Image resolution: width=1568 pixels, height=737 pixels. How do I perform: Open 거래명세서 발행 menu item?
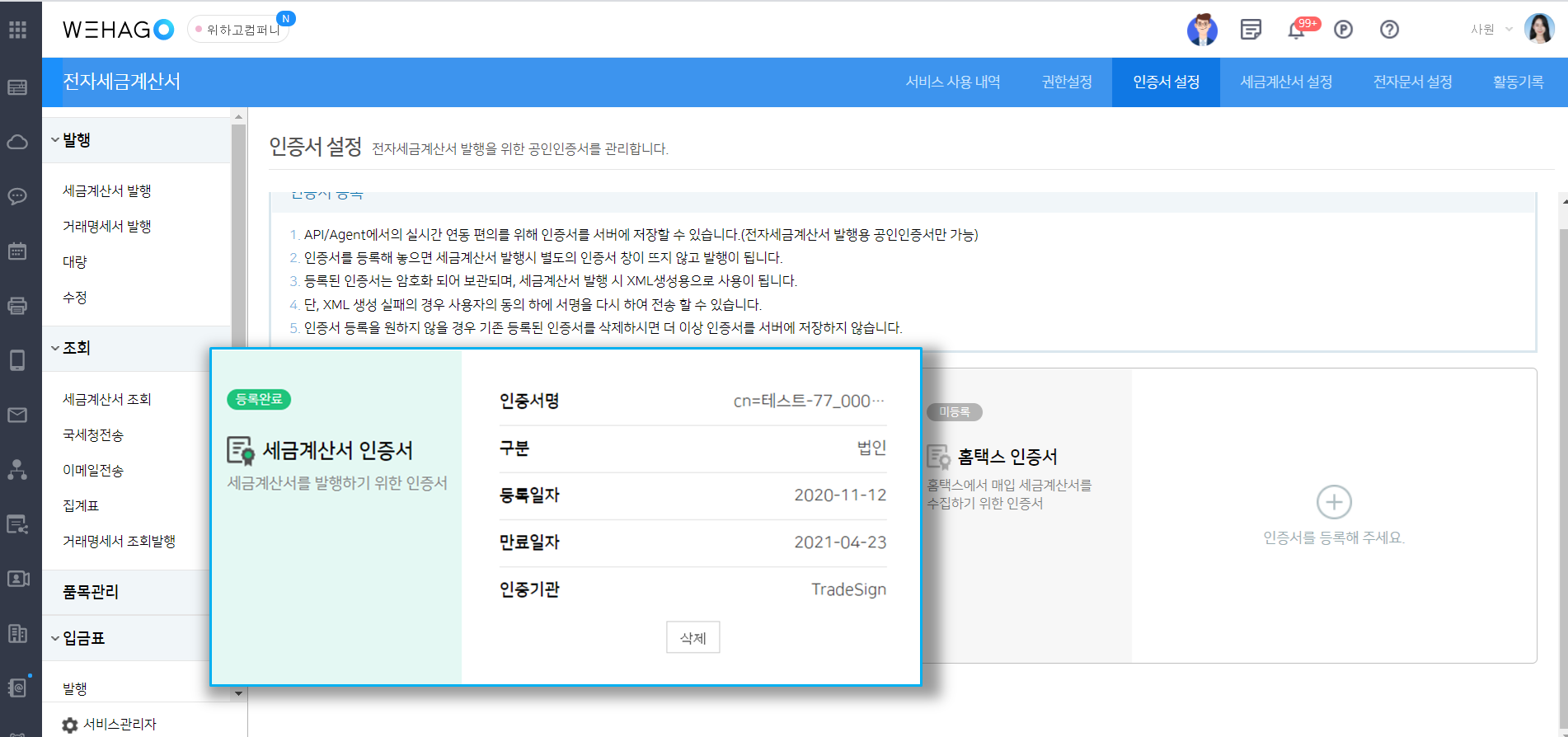(x=106, y=227)
